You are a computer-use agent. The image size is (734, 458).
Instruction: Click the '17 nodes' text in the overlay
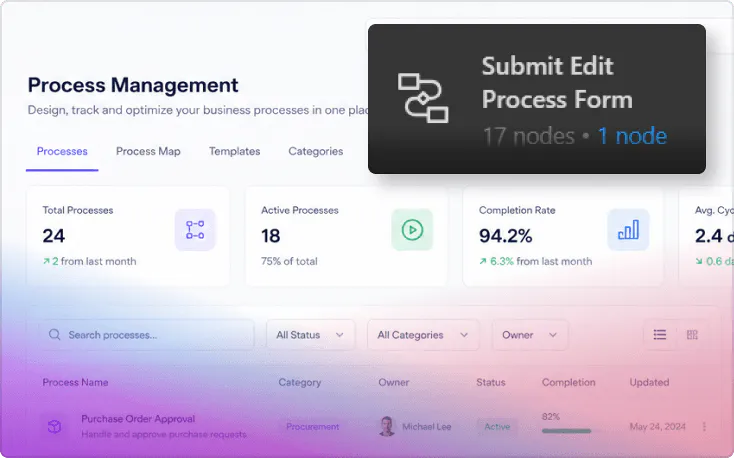529,136
